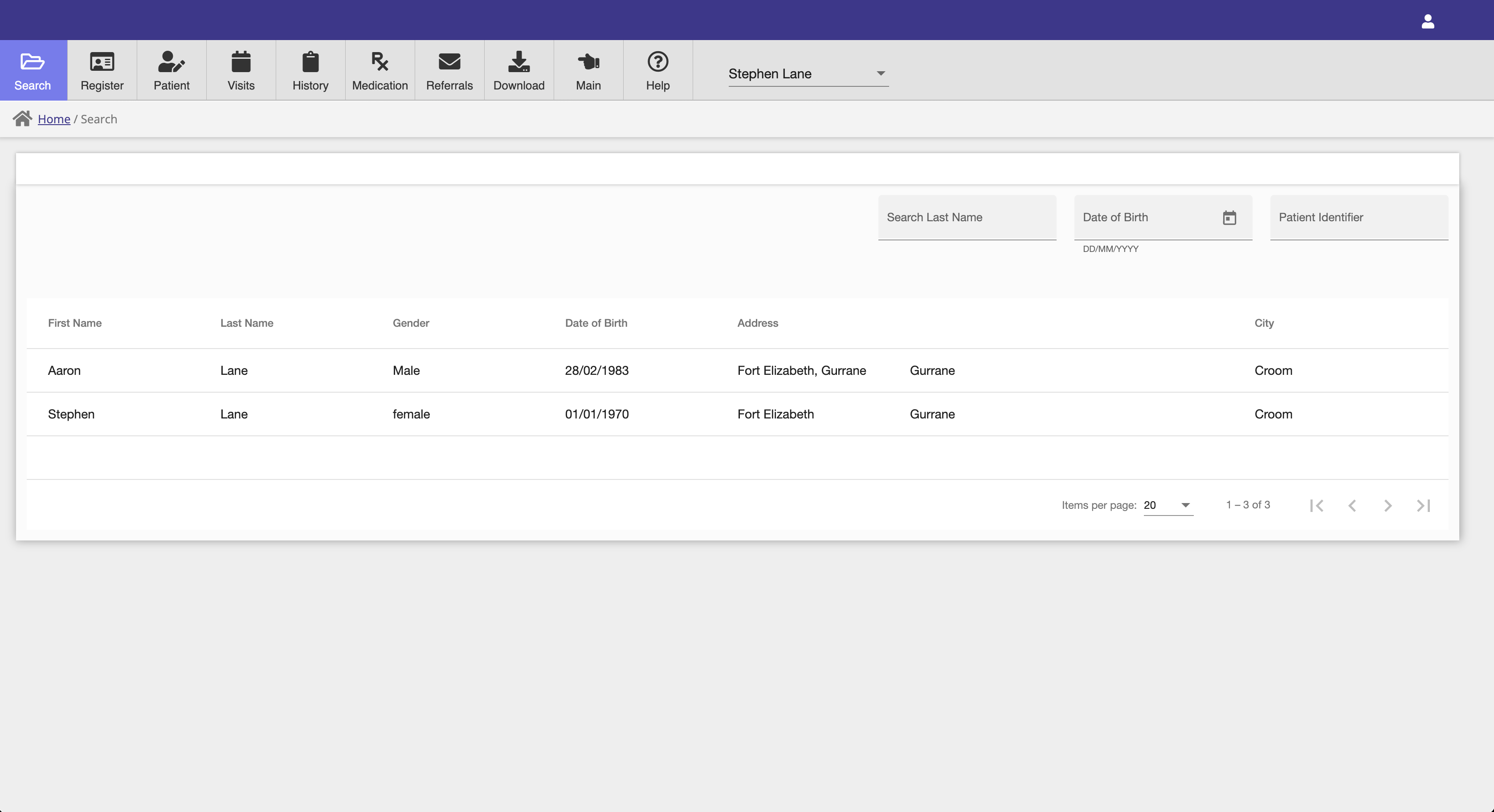
Task: Click the First Name column header
Action: [75, 323]
